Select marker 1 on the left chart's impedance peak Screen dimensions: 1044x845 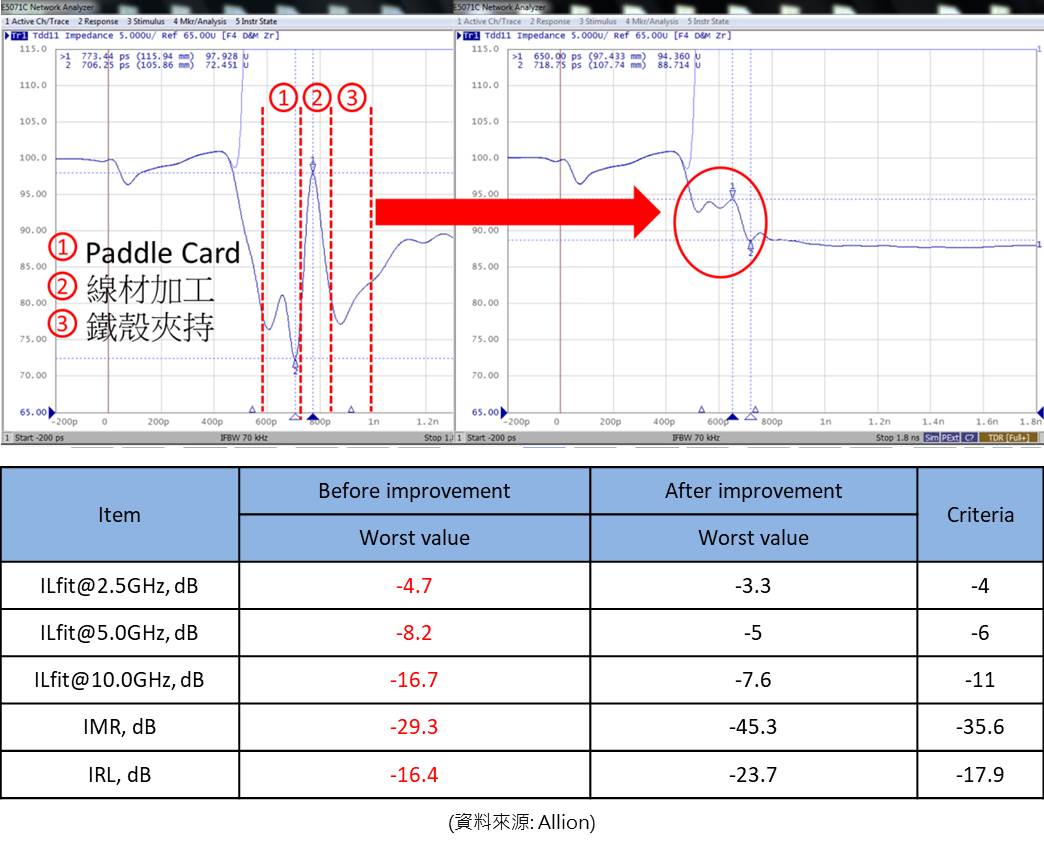(313, 164)
